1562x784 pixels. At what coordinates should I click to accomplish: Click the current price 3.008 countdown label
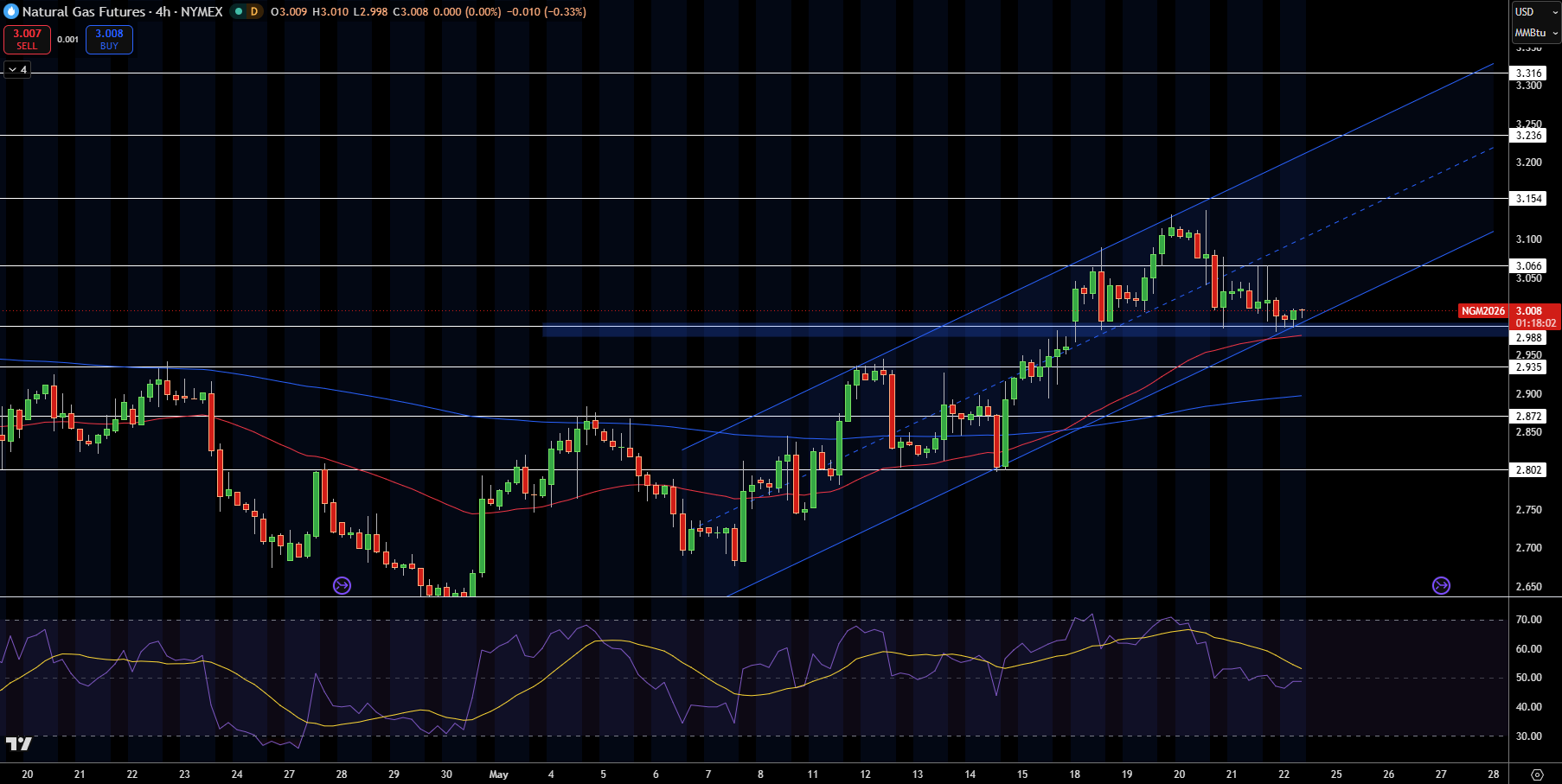pos(1535,316)
